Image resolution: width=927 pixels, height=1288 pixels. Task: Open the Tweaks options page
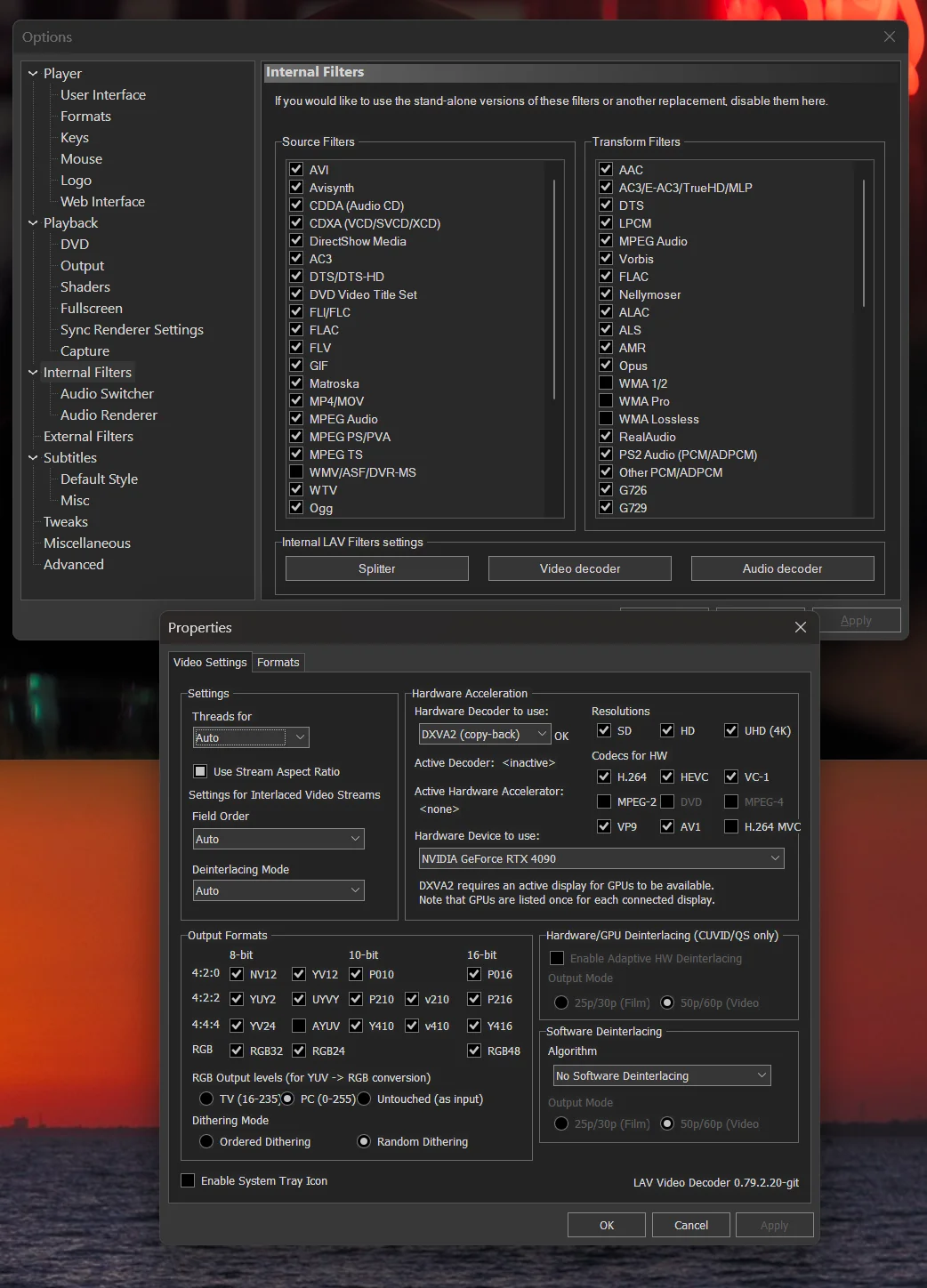(66, 522)
